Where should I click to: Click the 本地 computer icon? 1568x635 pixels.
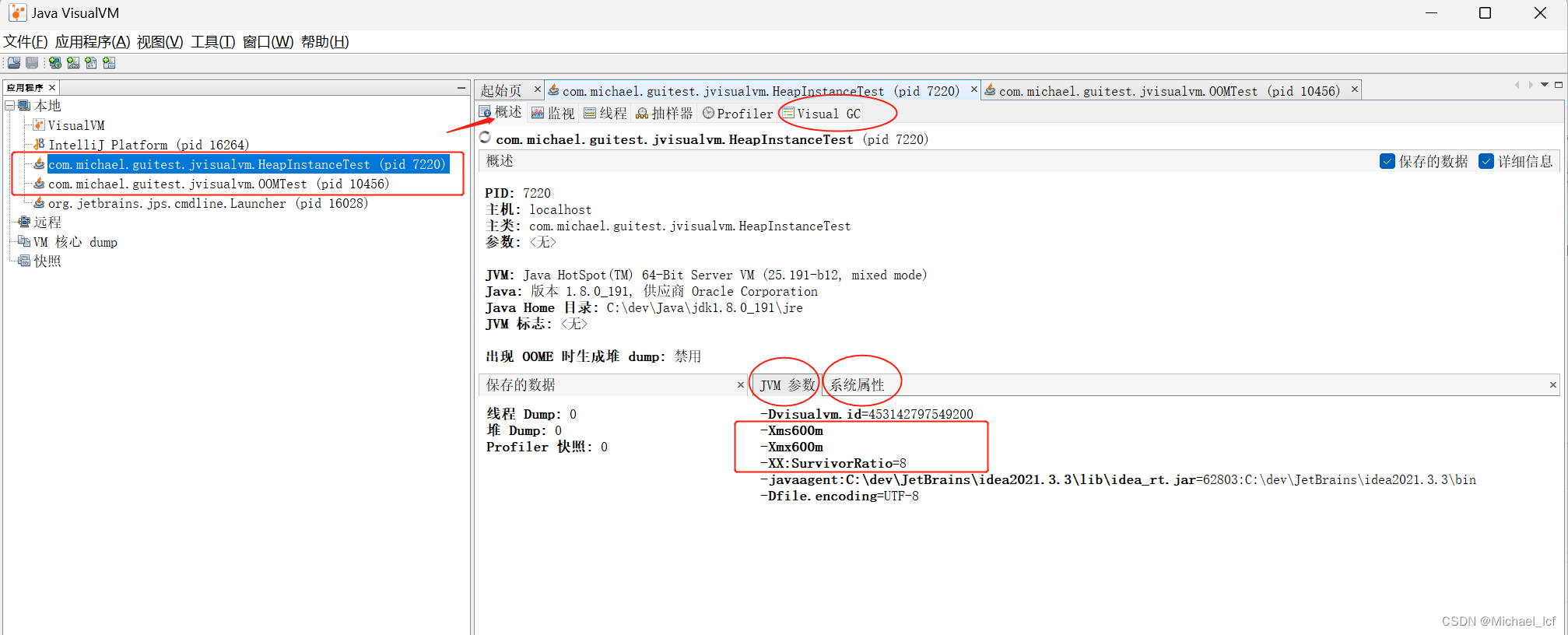[x=24, y=105]
